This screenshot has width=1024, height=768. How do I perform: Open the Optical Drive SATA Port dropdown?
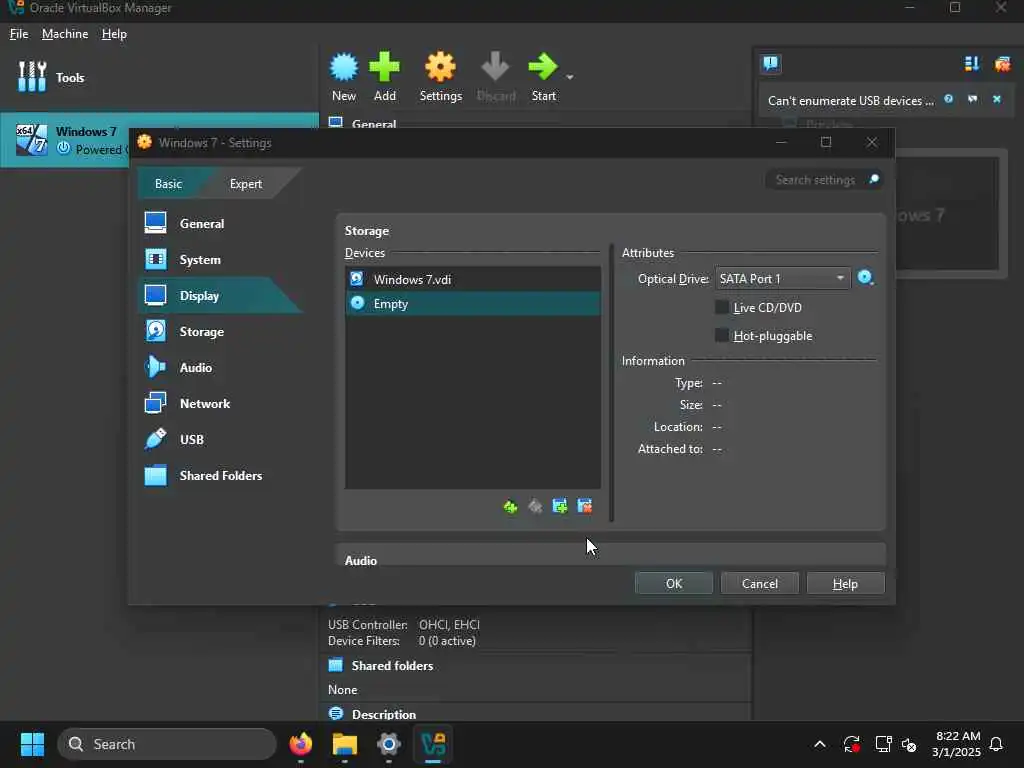click(782, 278)
